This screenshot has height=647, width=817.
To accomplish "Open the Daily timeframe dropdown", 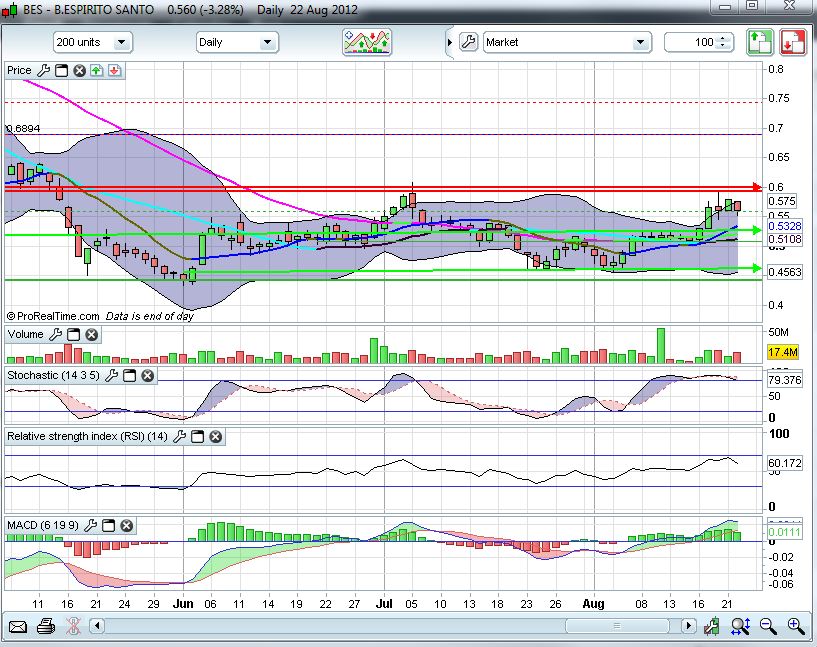I will (237, 42).
